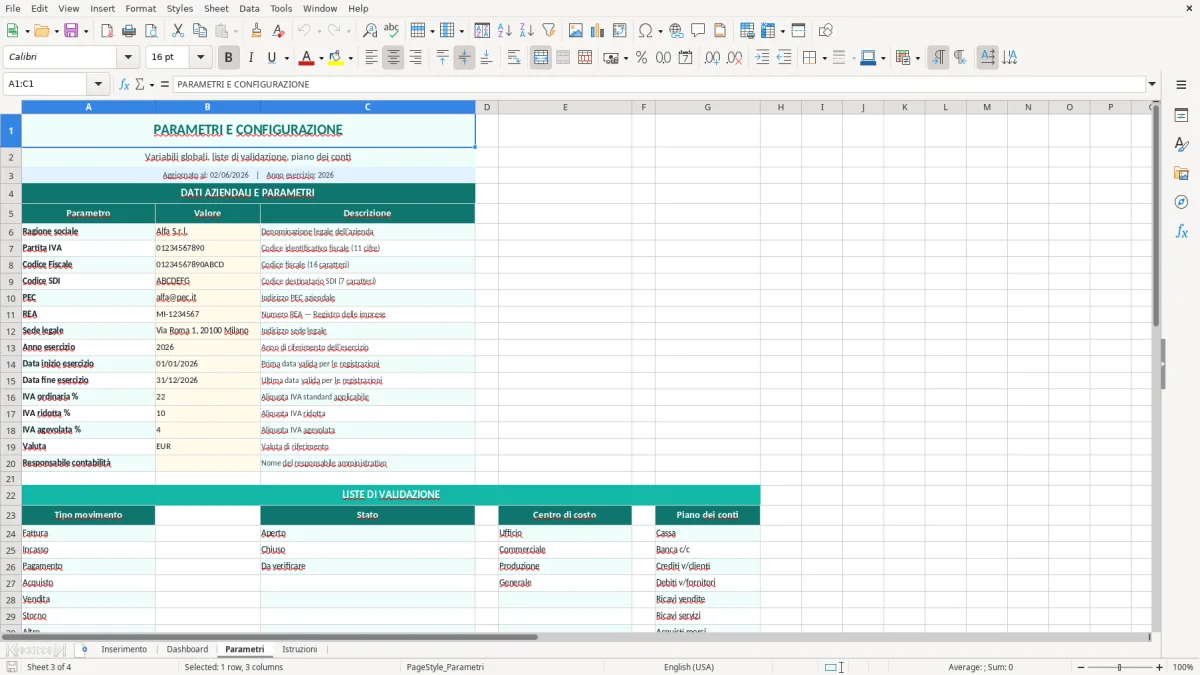Format cell as percent
Viewport: 1200px width, 675px height.
click(x=641, y=58)
